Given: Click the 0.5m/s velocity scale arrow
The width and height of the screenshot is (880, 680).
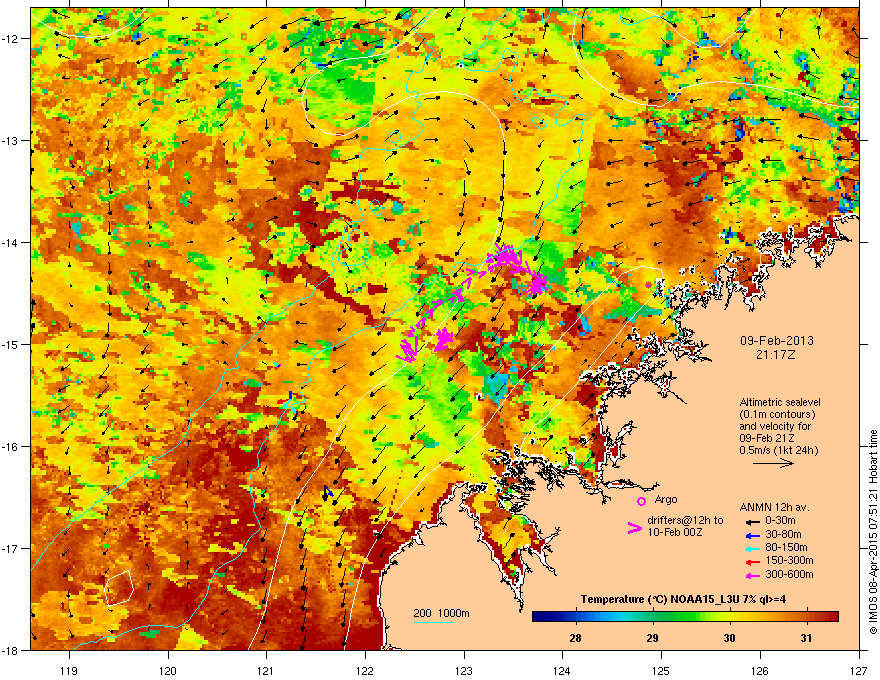Looking at the screenshot, I should pos(773,463).
